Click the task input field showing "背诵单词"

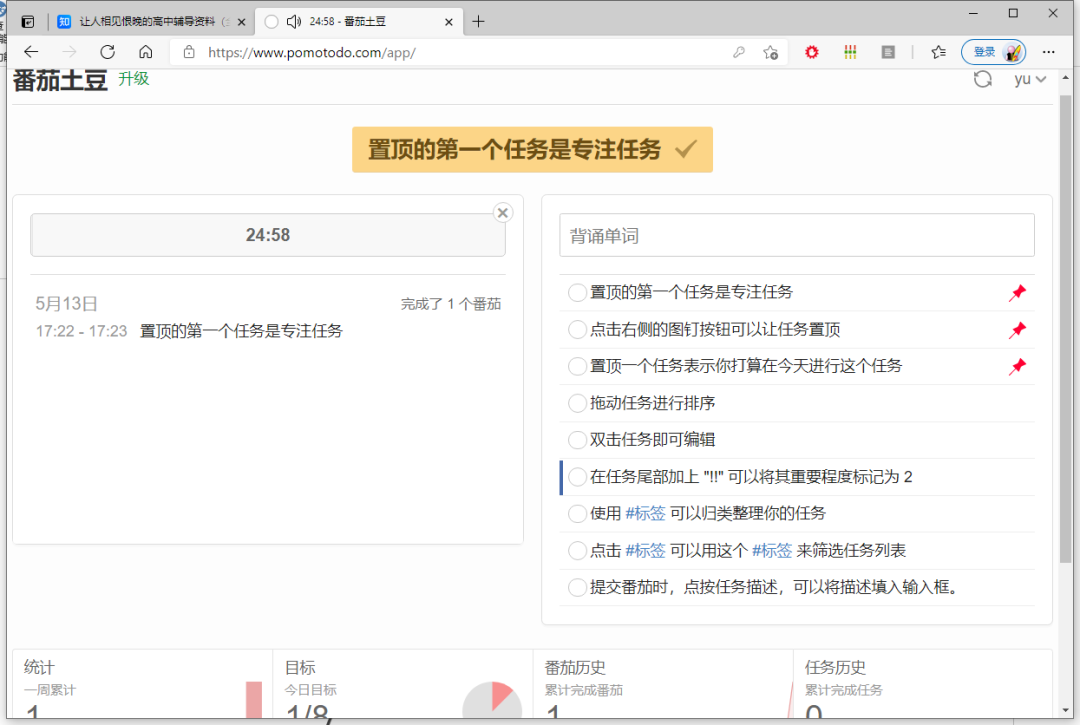tap(797, 235)
